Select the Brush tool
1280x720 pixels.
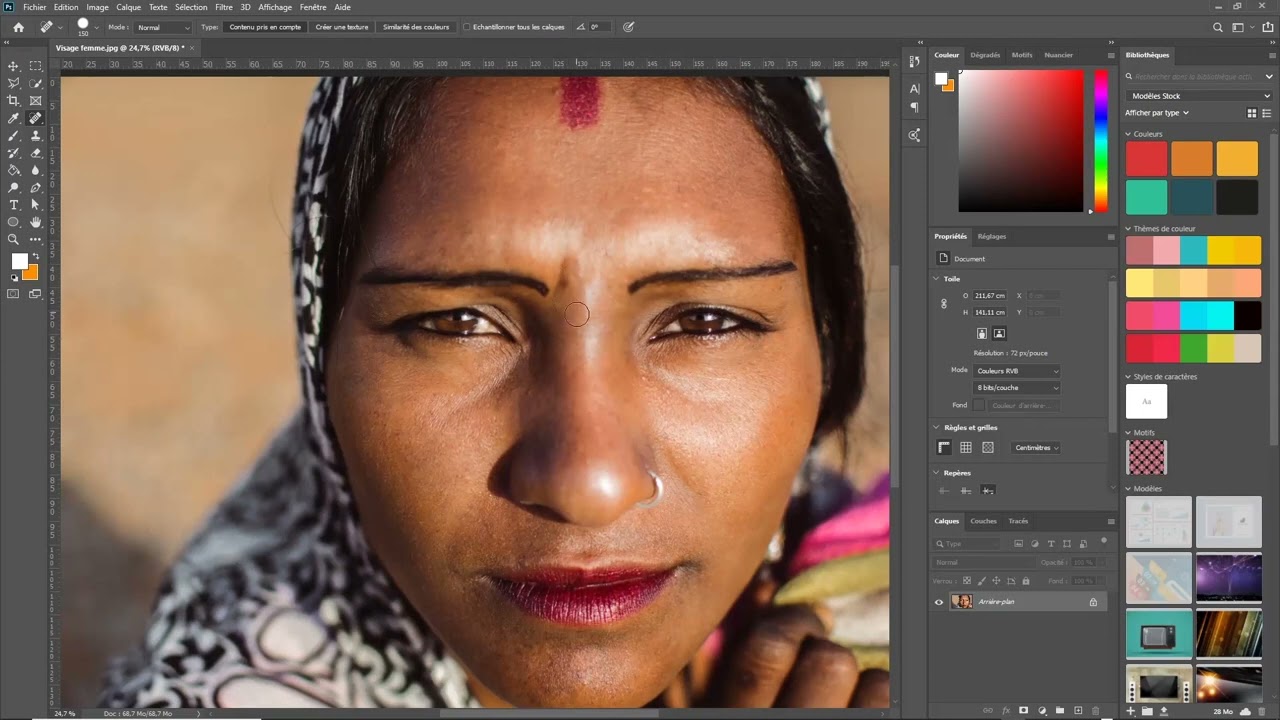(14, 135)
